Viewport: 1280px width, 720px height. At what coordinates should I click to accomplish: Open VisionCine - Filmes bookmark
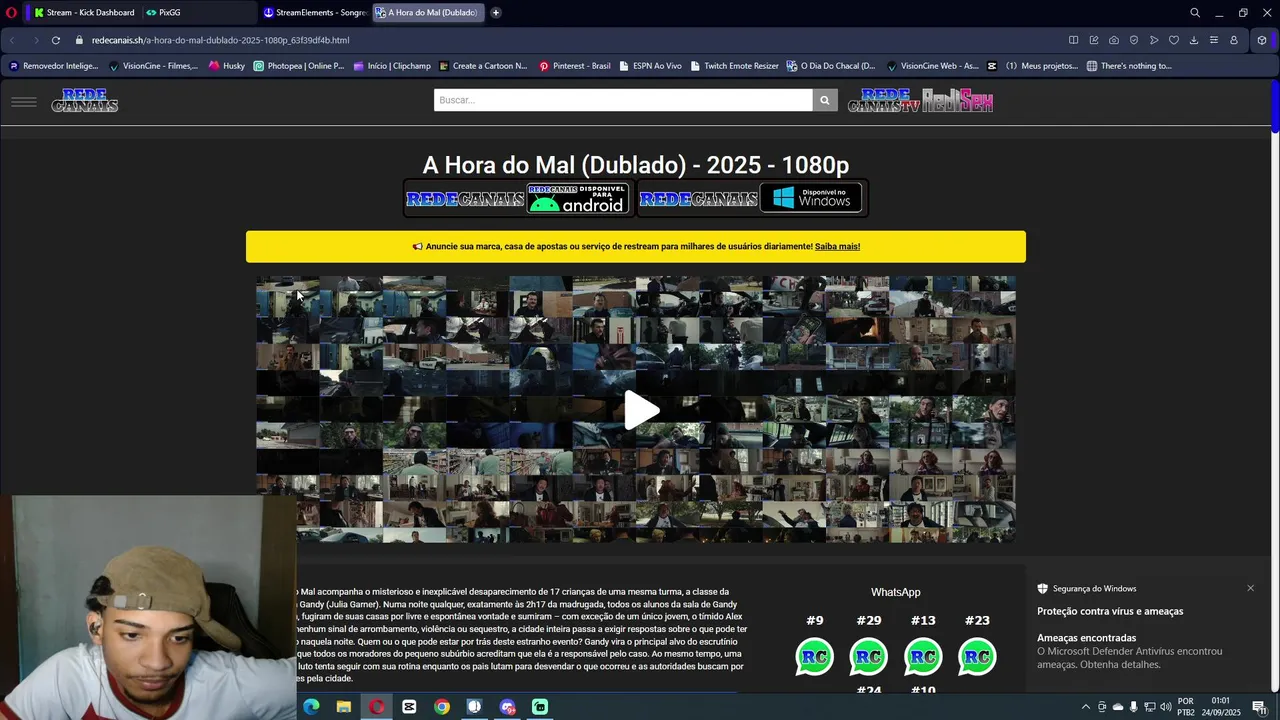tap(153, 66)
